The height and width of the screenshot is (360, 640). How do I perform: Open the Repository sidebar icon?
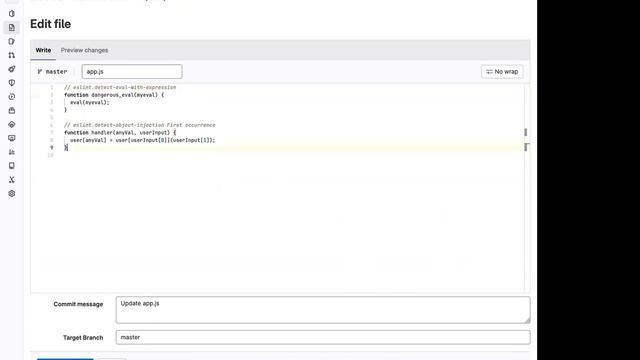coord(11,28)
